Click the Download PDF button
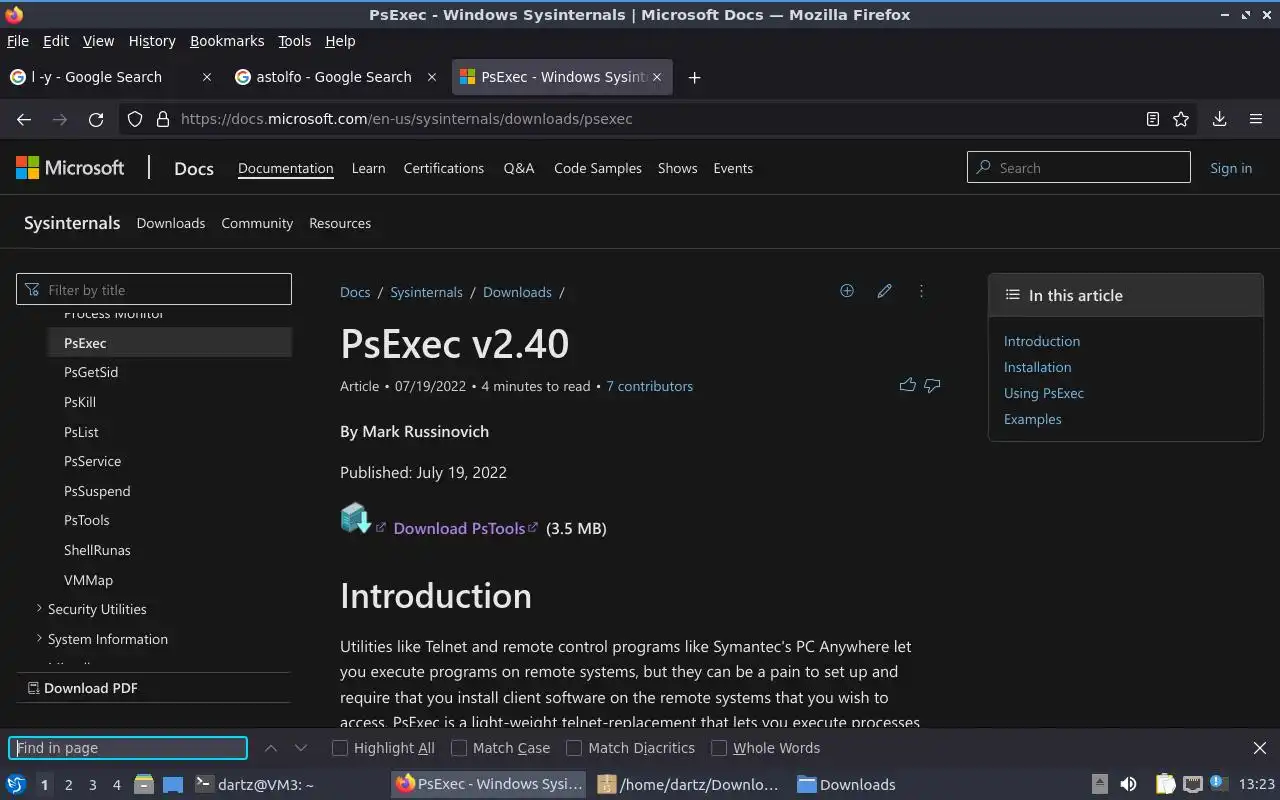This screenshot has height=800, width=1280. point(82,688)
